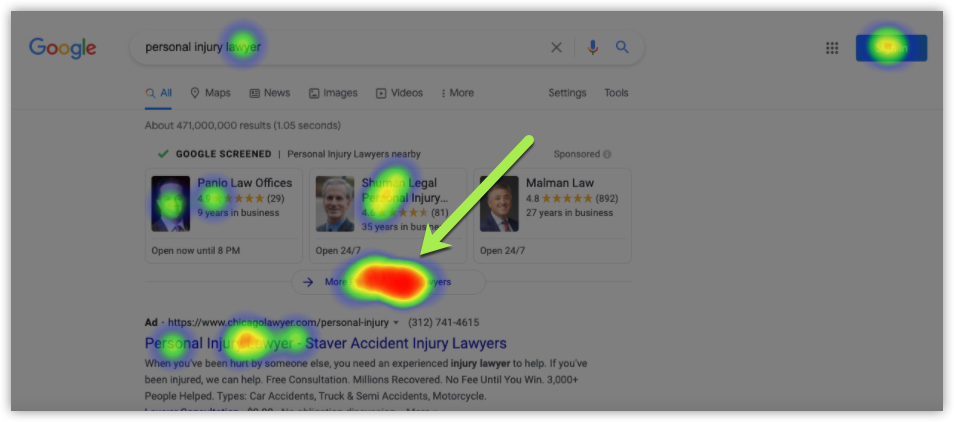Switch to the News tab
This screenshot has width=954, height=422.
point(270,93)
